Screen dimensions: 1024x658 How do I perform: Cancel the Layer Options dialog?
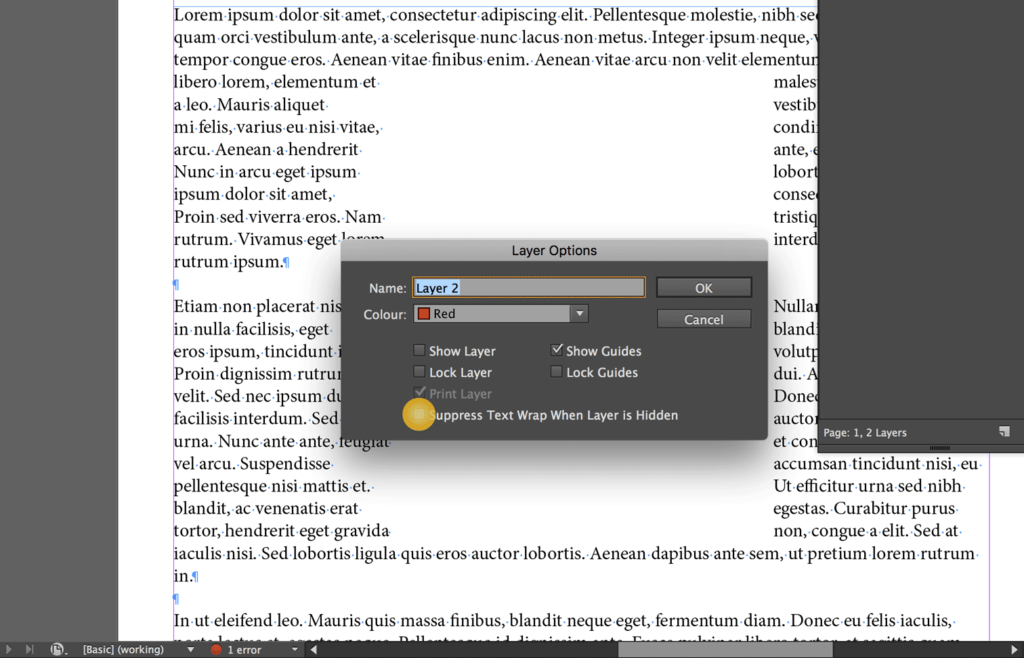coord(703,318)
